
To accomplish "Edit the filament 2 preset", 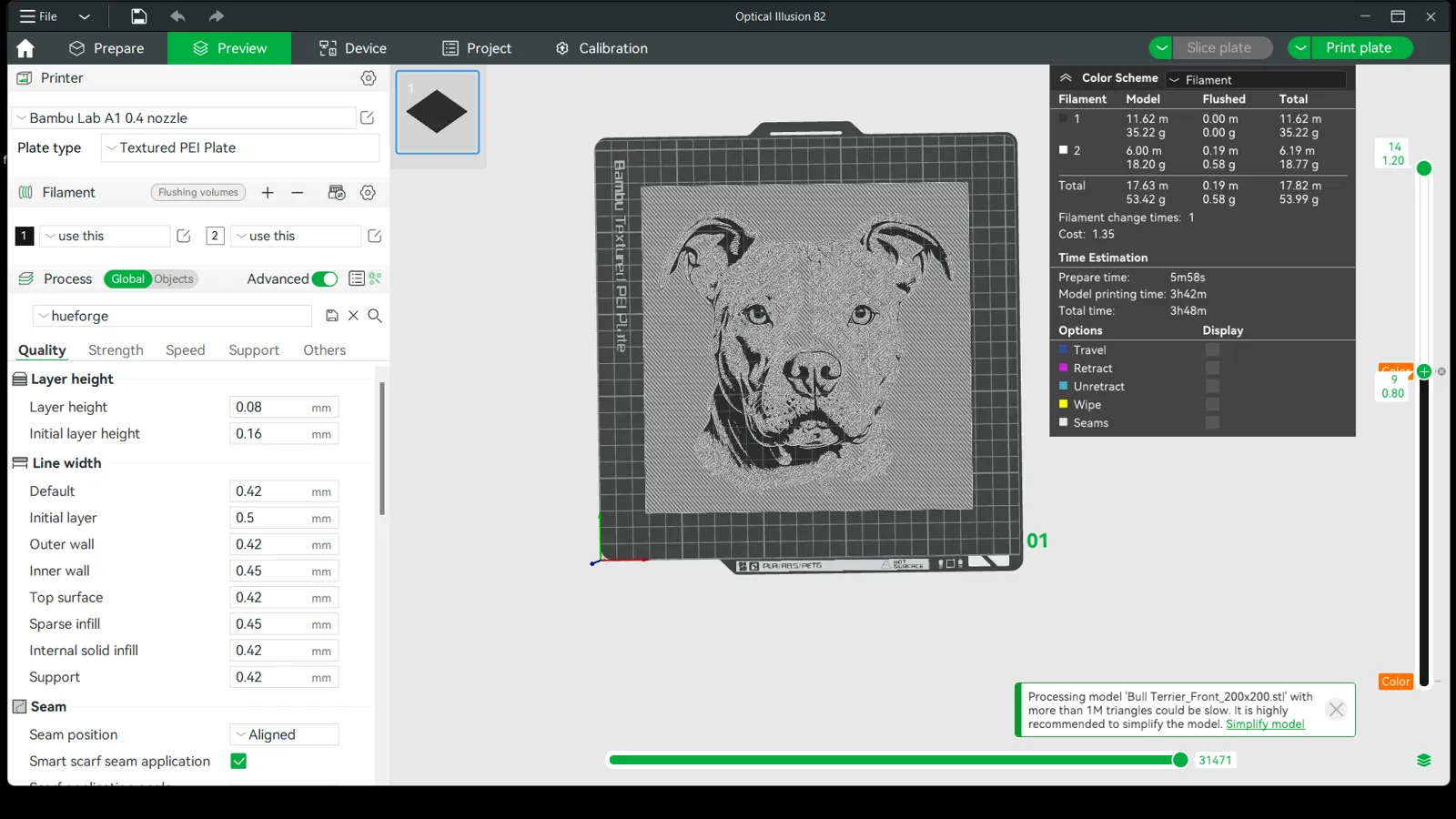I will click(x=375, y=236).
